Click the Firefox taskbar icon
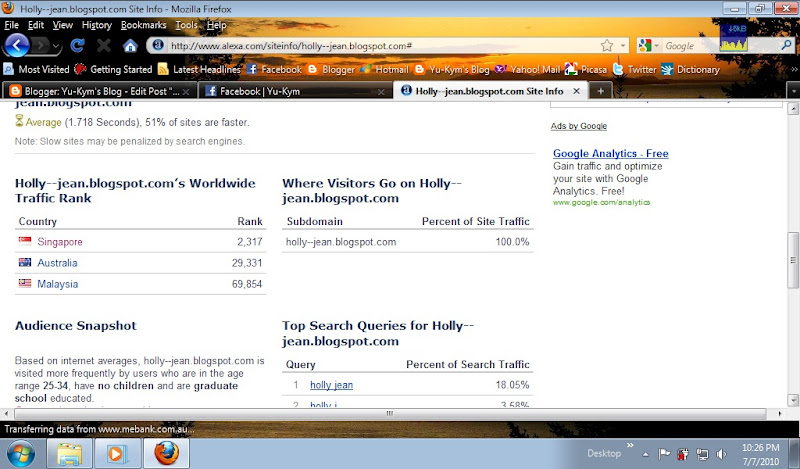The width and height of the screenshot is (800, 469). pos(166,454)
